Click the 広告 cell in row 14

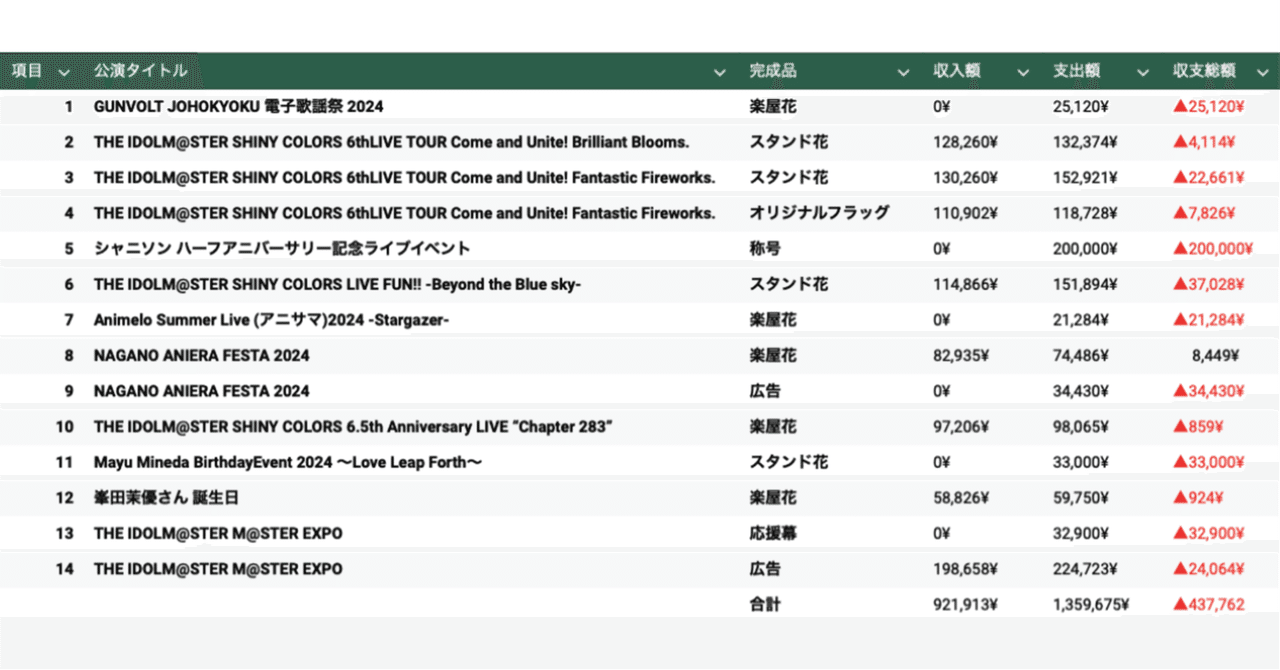click(766, 569)
